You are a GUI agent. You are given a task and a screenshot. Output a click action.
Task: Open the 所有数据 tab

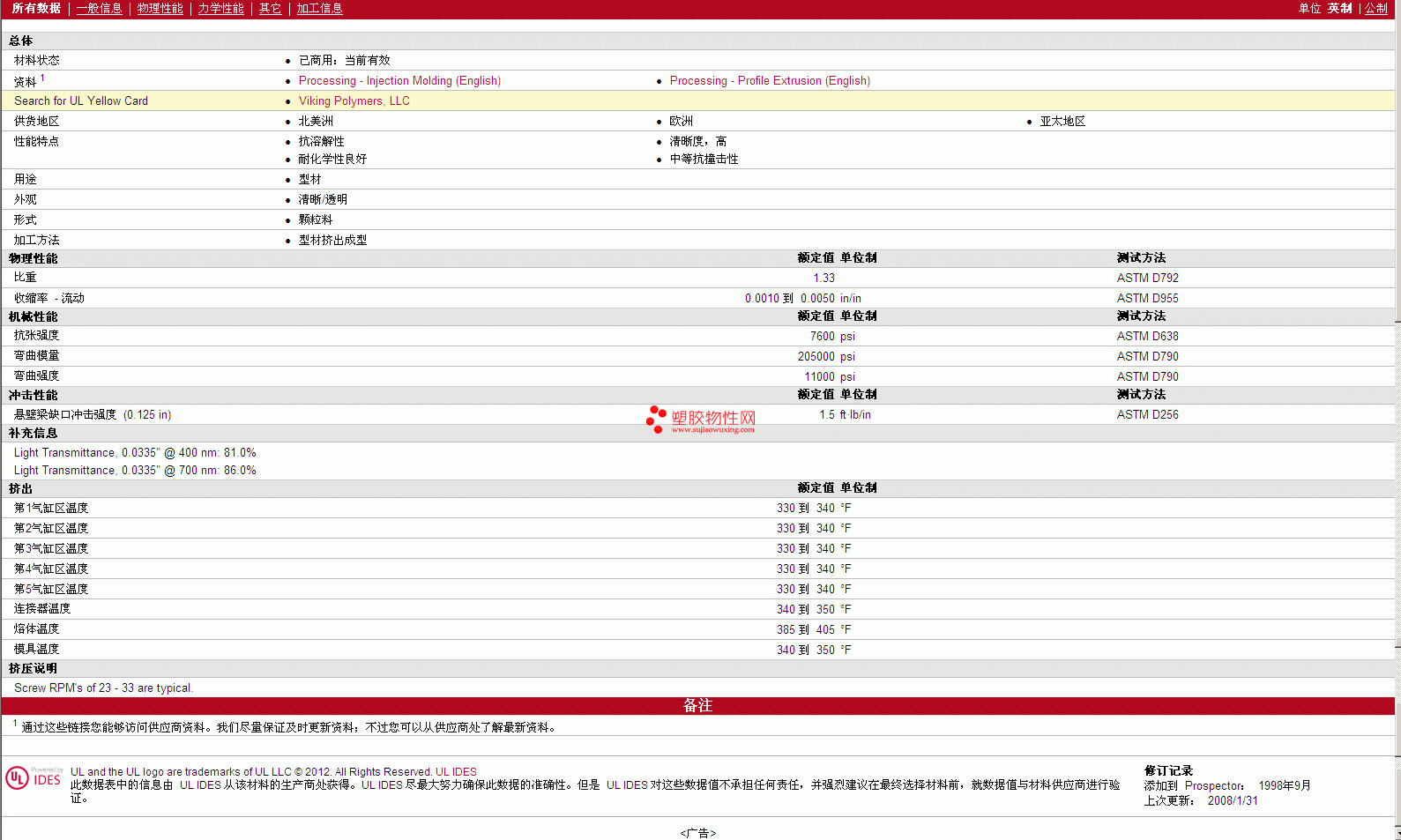tap(36, 8)
